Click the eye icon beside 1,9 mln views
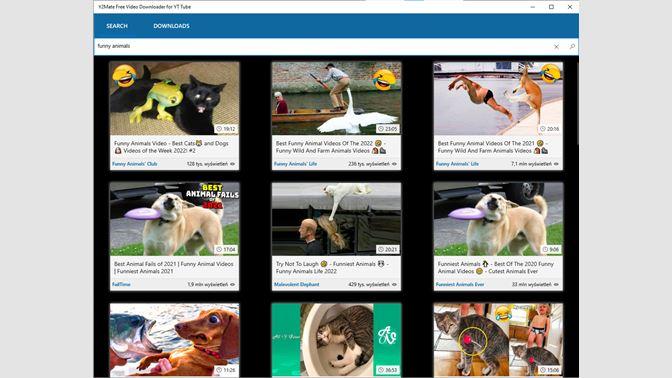 [233, 284]
